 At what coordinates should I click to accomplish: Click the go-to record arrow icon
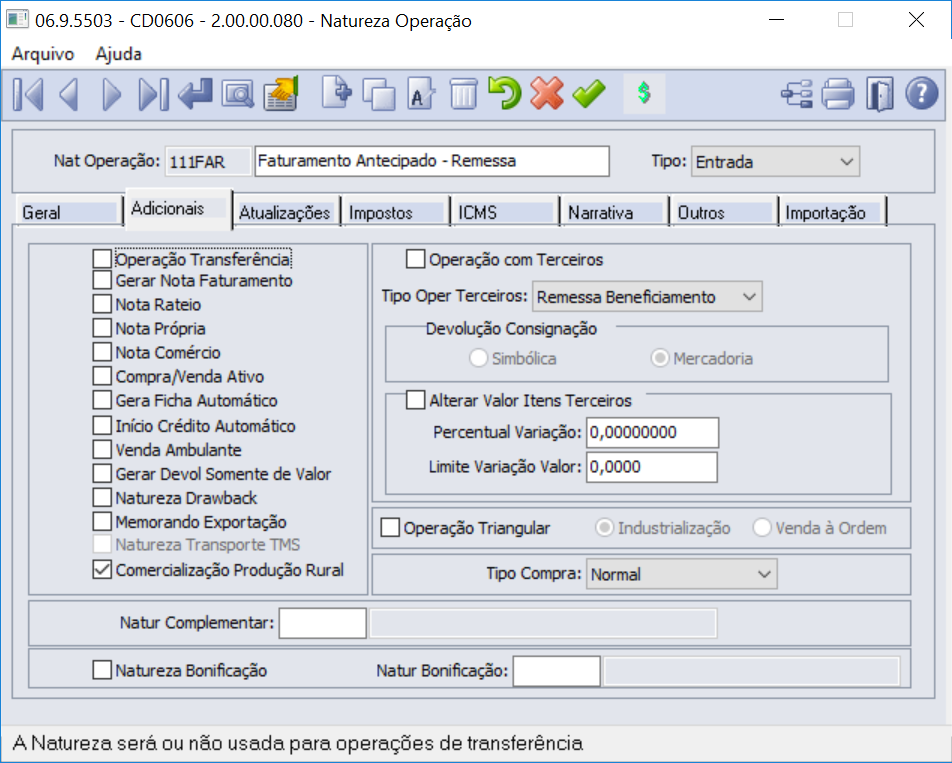pos(196,94)
